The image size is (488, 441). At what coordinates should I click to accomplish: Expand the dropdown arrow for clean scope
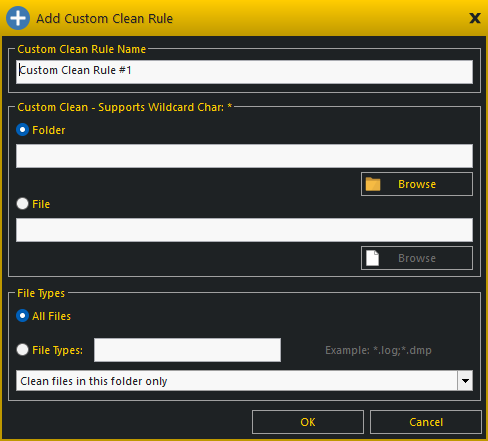(465, 381)
